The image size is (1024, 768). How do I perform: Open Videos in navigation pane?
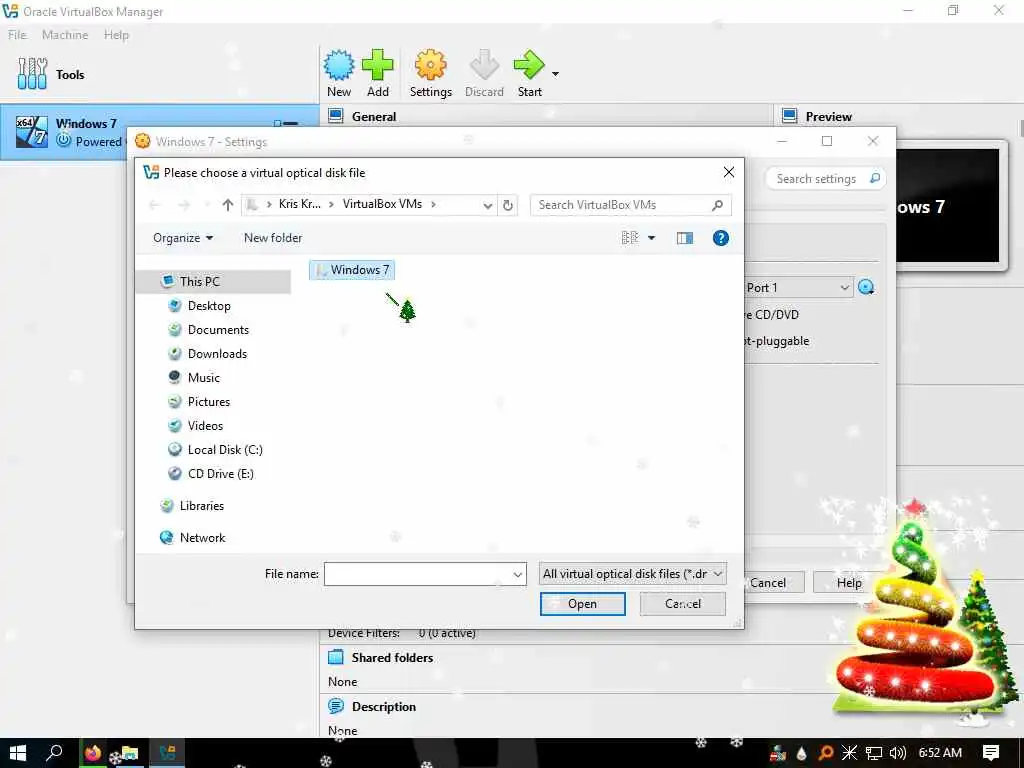click(205, 425)
